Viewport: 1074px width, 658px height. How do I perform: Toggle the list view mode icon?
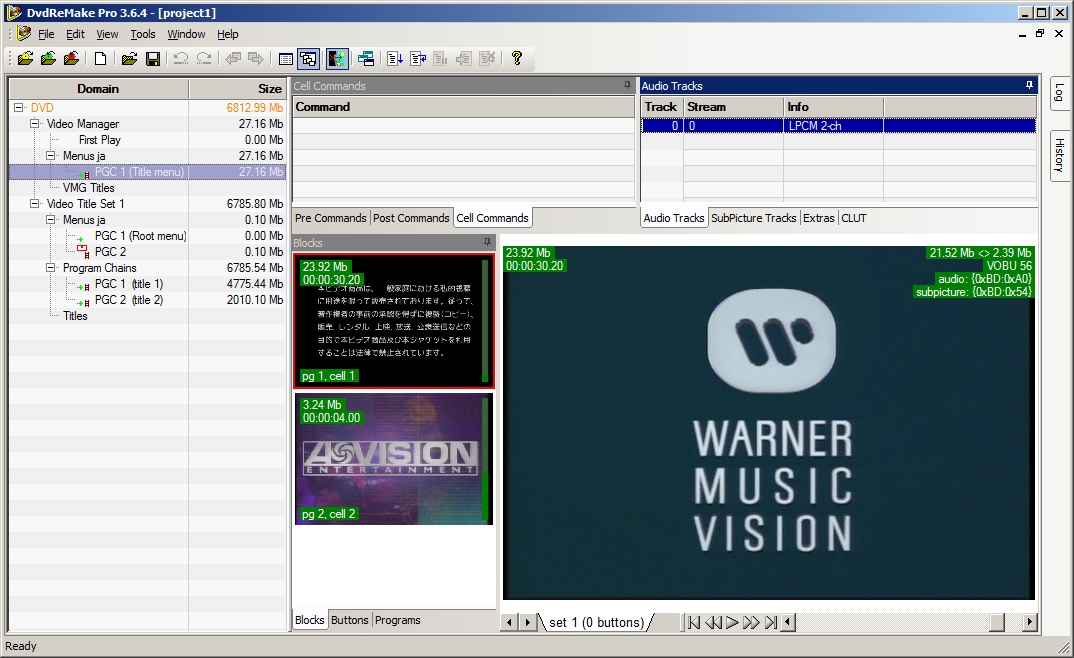pos(286,59)
